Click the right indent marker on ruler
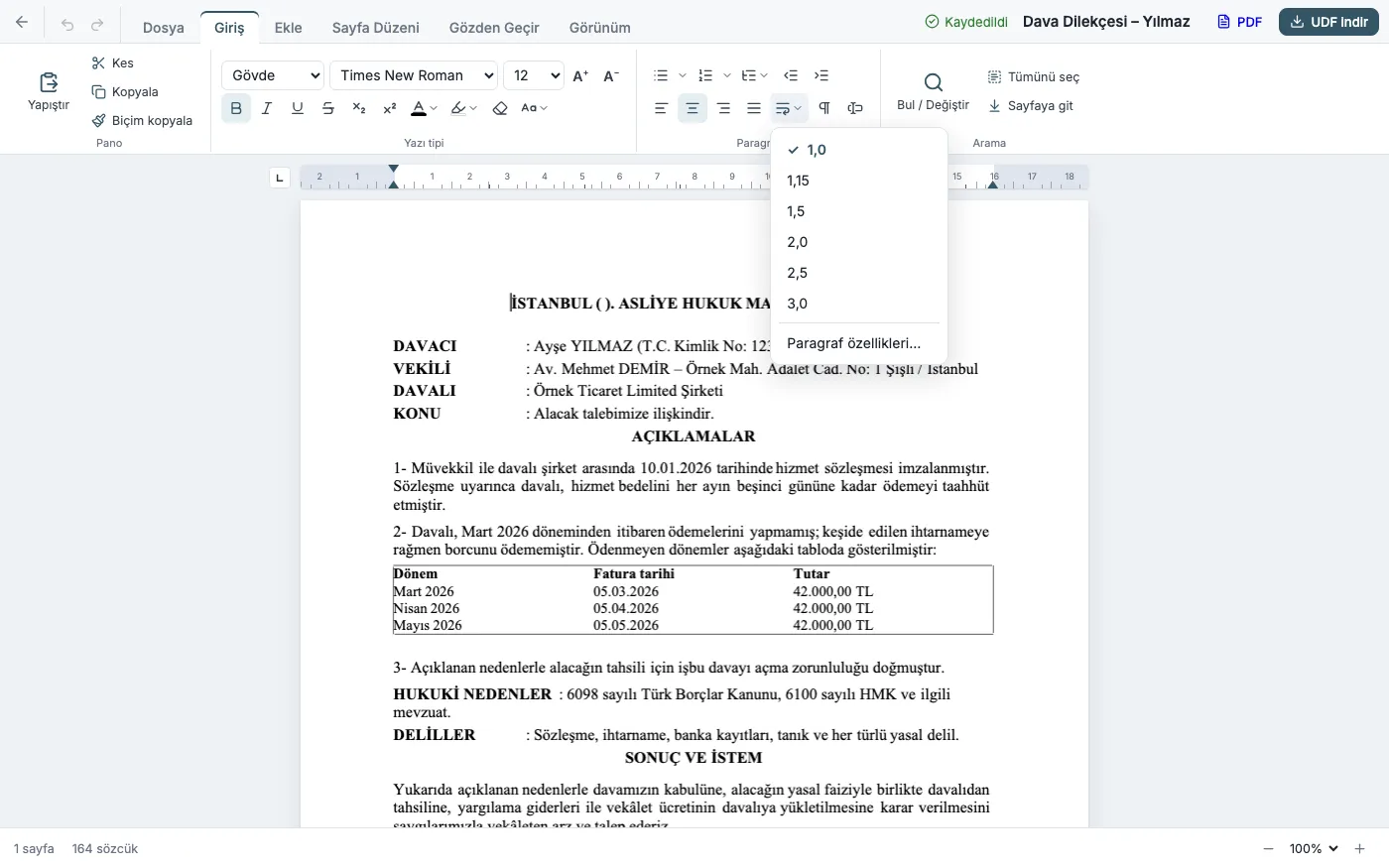The width and height of the screenshot is (1389, 868). [993, 184]
